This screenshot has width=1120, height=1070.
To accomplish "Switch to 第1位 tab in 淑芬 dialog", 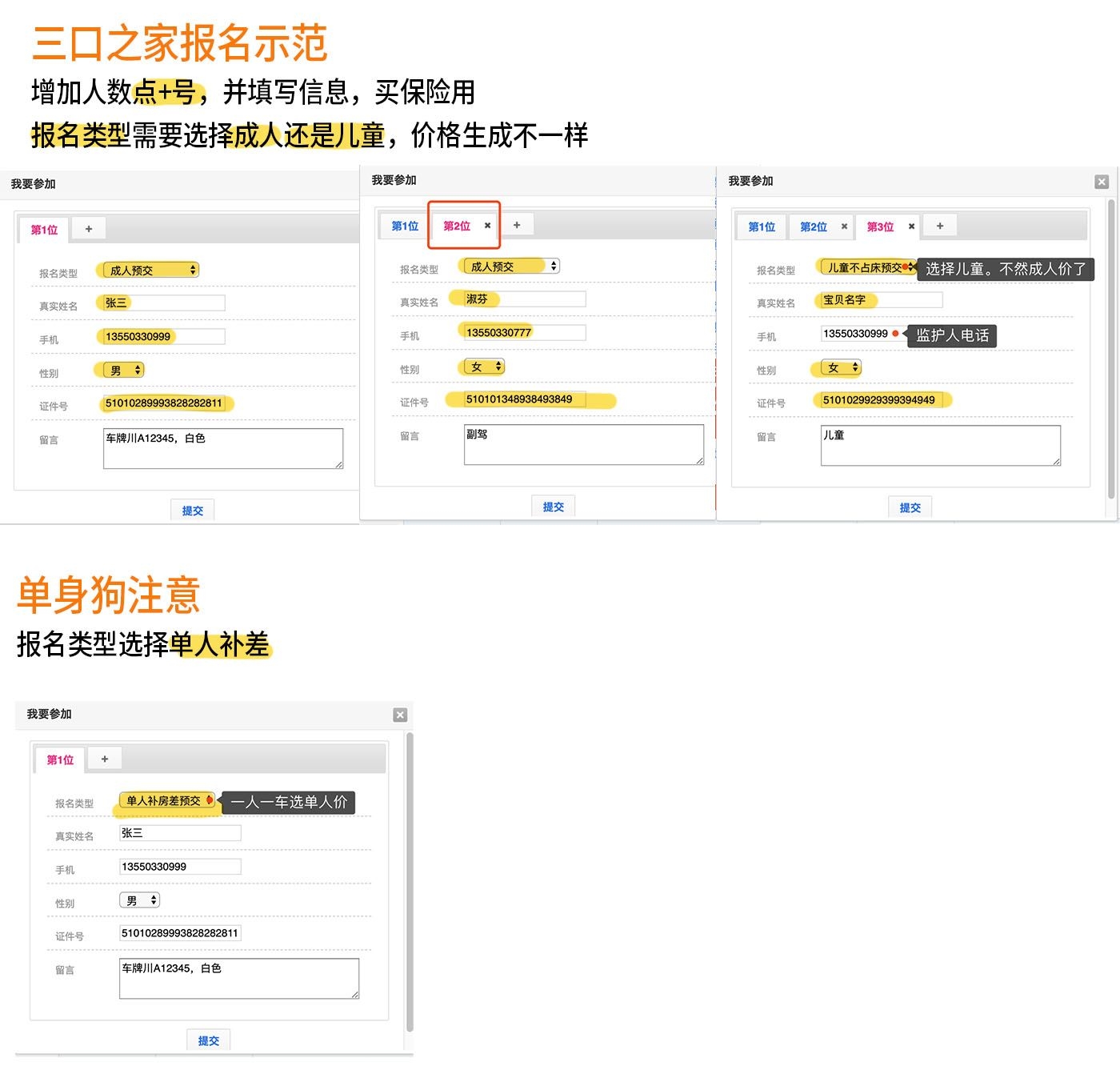I will click(405, 226).
